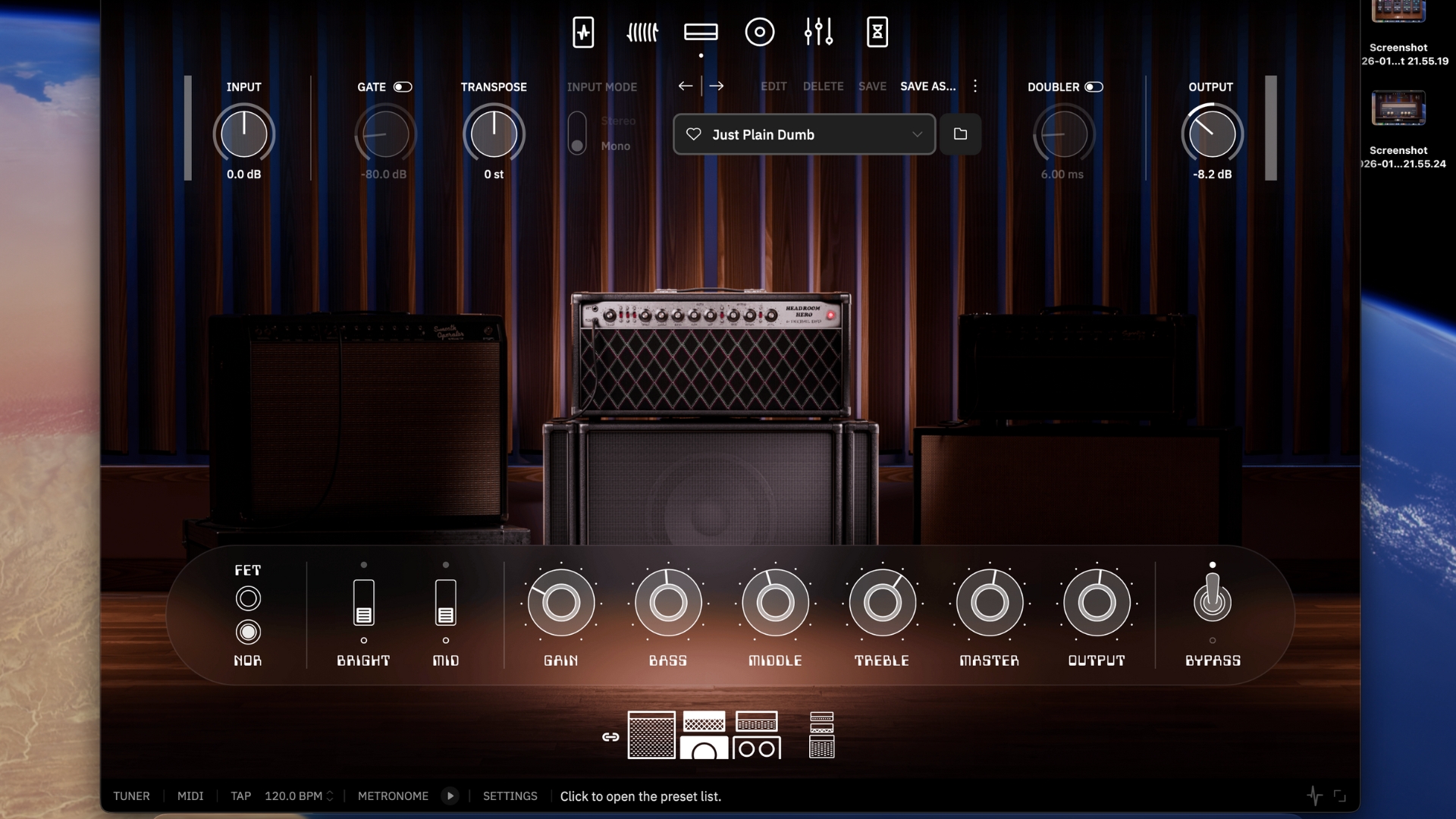This screenshot has height=819, width=1456.
Task: Open the SETTINGS menu
Action: point(510,795)
